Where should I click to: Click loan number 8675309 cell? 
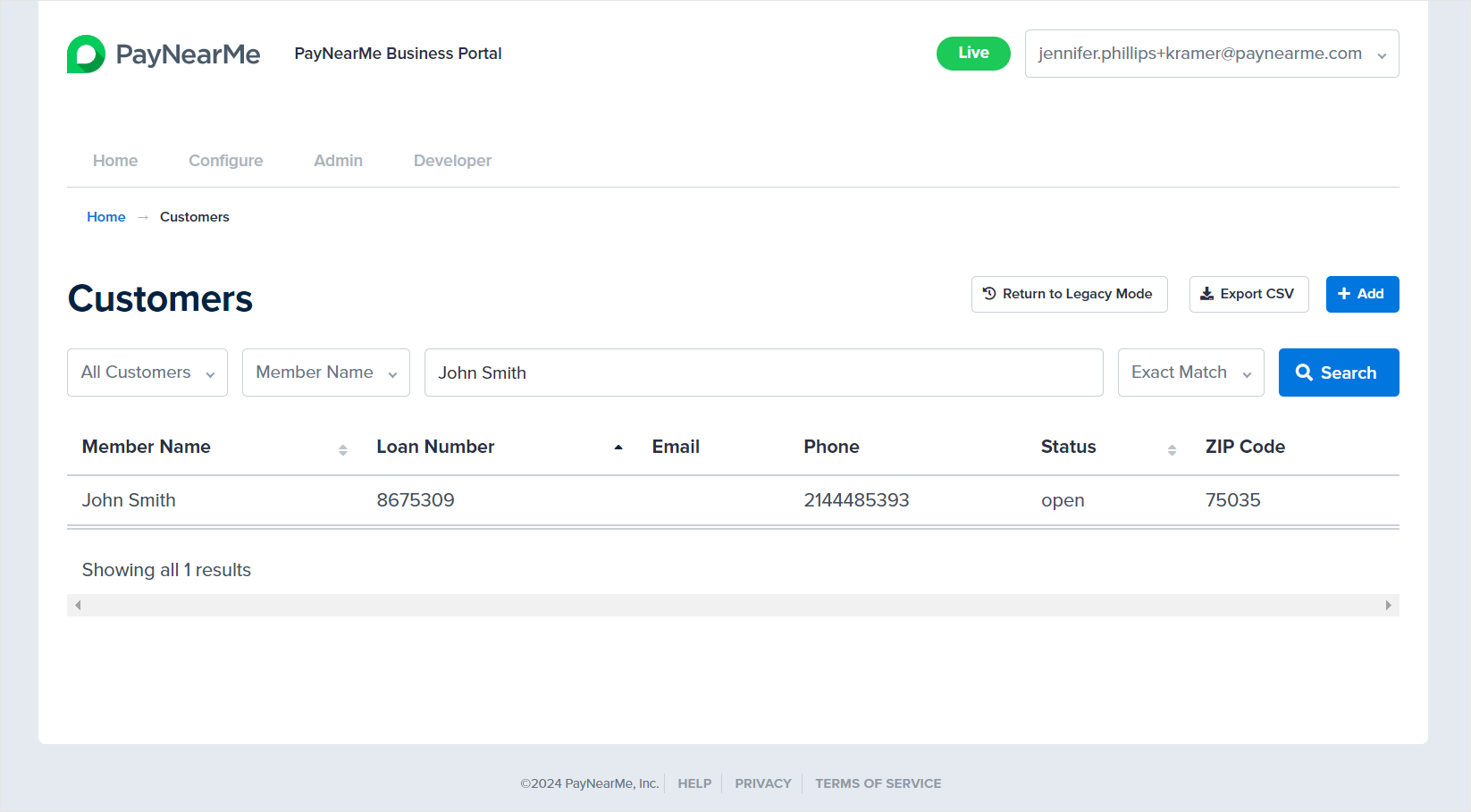pyautogui.click(x=416, y=500)
